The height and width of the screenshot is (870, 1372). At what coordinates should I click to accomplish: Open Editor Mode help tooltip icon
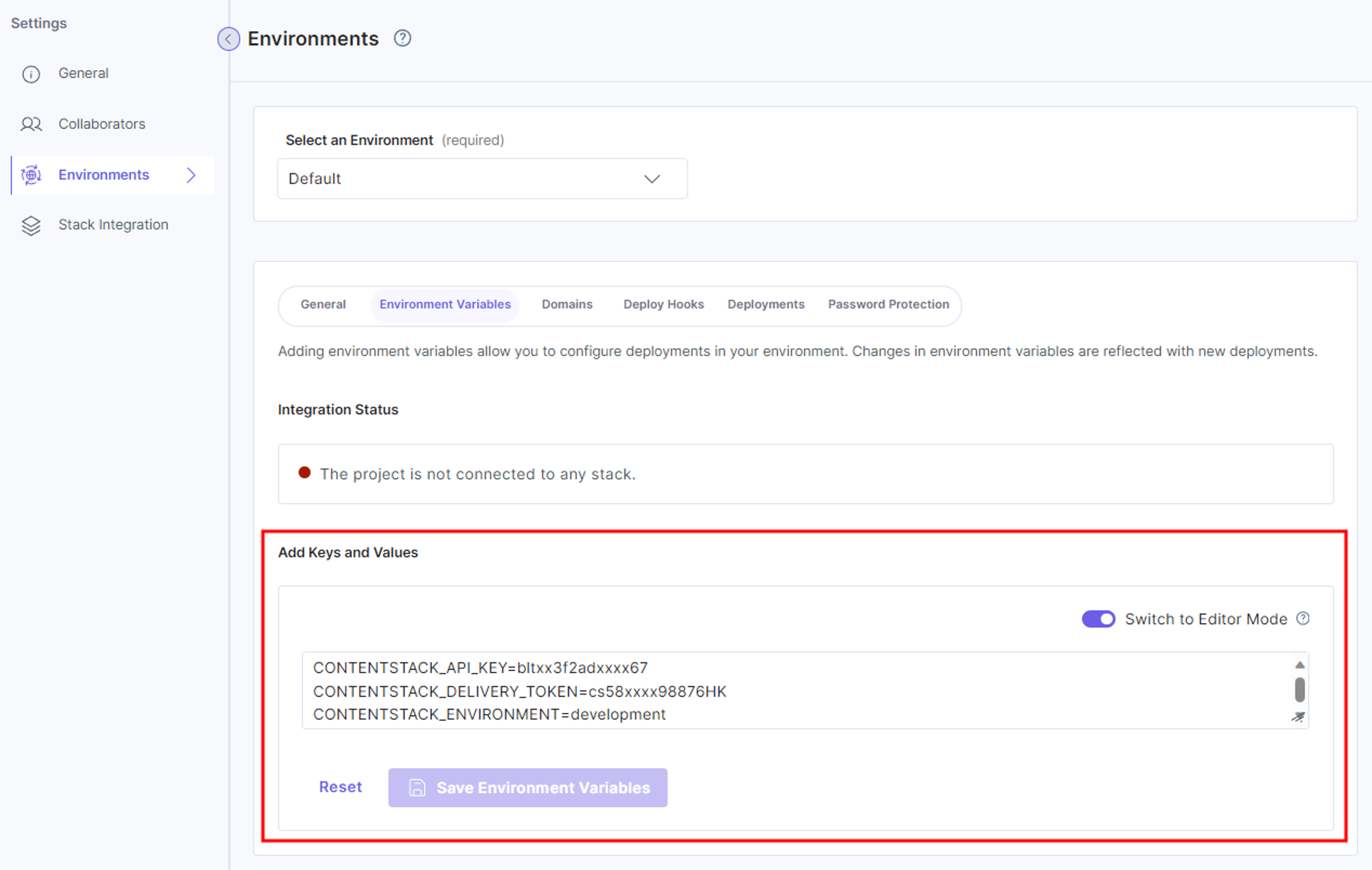coord(1302,619)
